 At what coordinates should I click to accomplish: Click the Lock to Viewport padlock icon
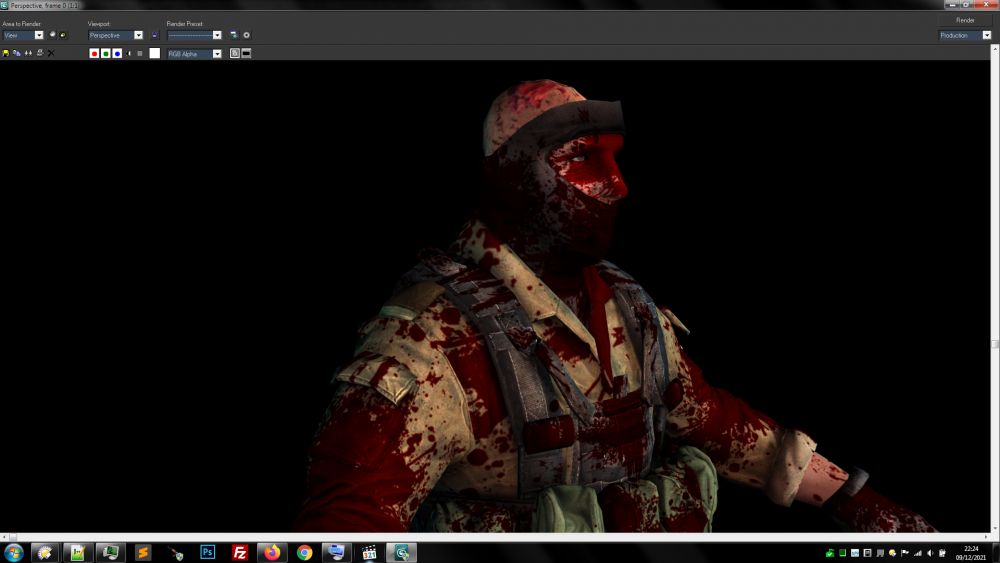pyautogui.click(x=154, y=35)
